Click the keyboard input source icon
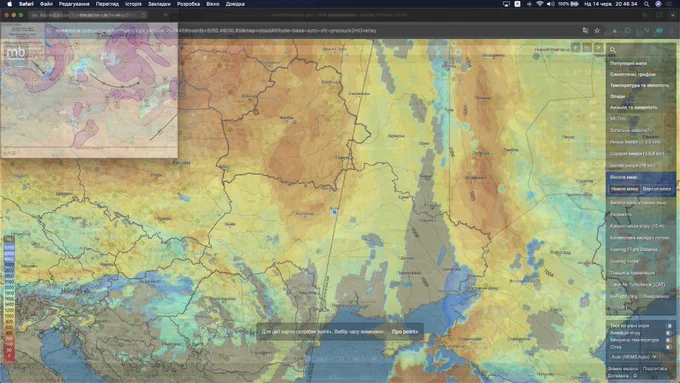 pos(517,4)
